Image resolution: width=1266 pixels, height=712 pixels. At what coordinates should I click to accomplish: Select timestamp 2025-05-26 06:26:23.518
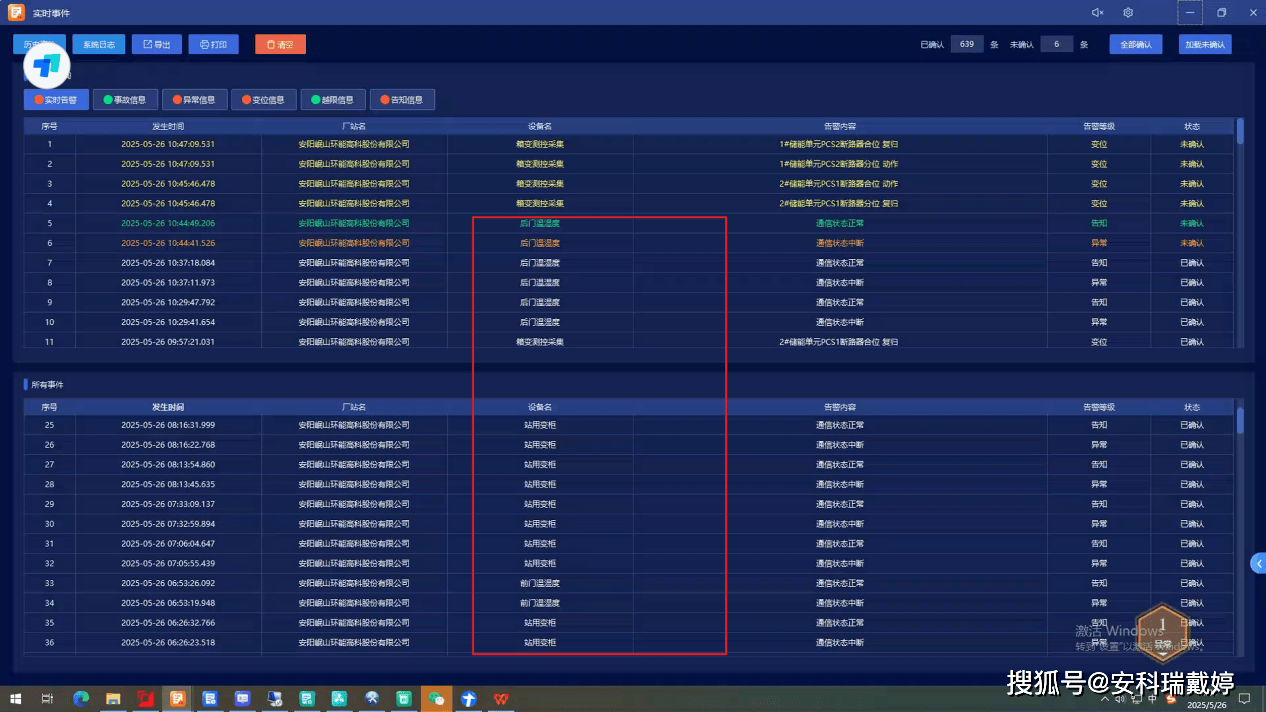click(x=168, y=642)
